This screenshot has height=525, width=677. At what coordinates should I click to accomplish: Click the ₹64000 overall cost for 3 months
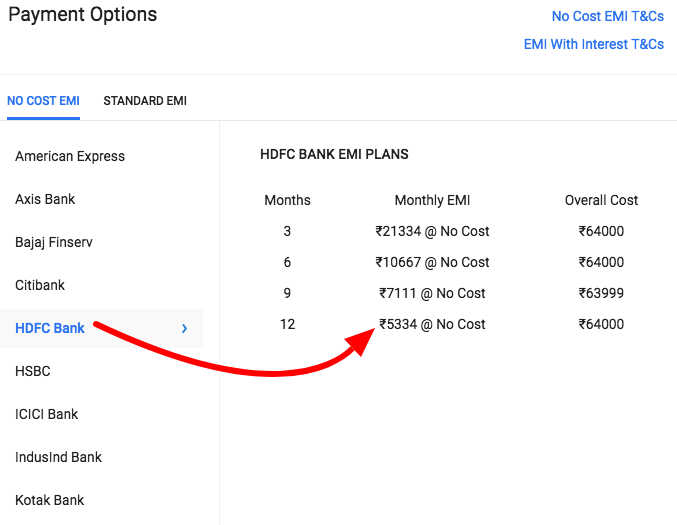(x=601, y=231)
